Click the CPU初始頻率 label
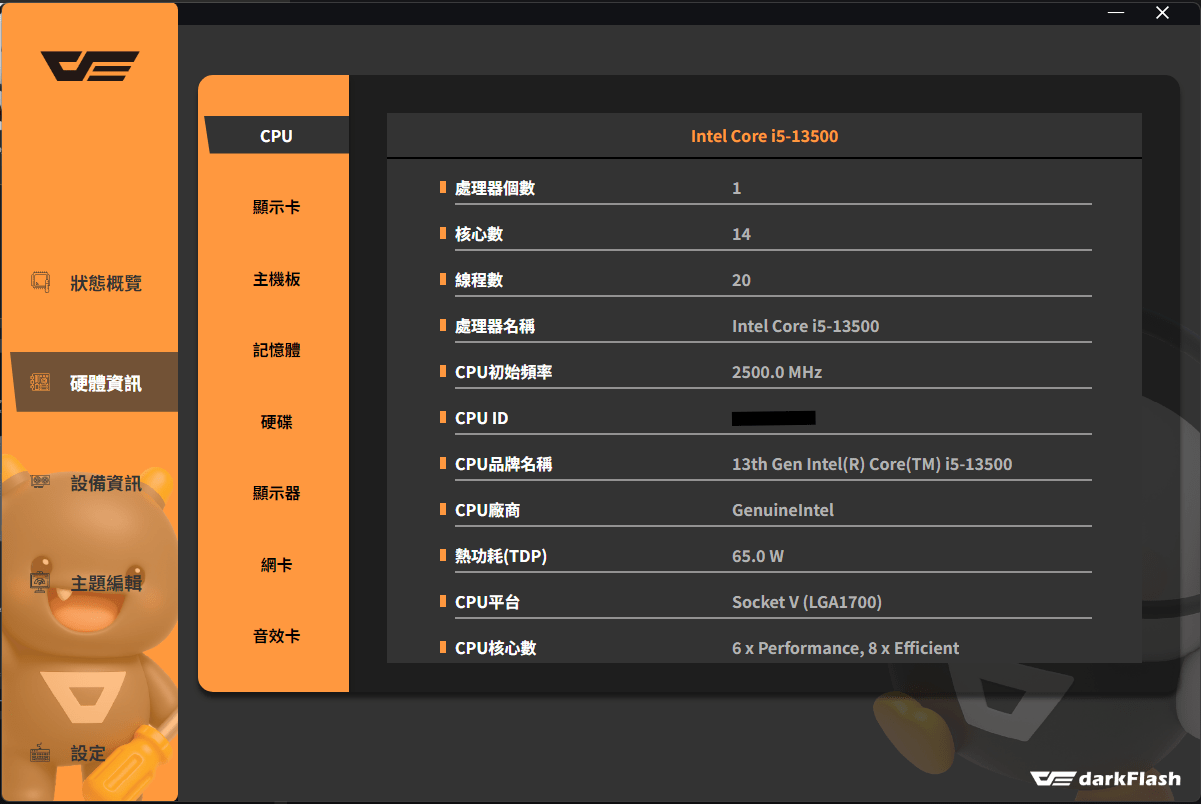1201x804 pixels. pos(503,372)
